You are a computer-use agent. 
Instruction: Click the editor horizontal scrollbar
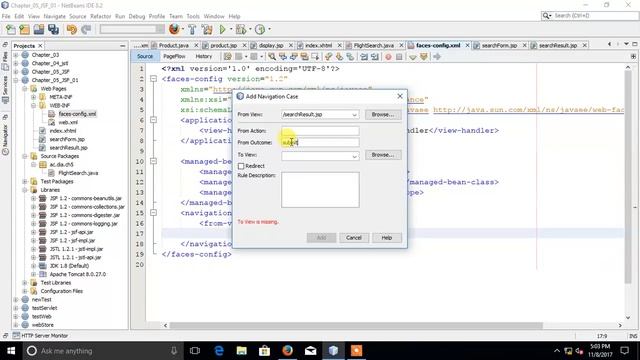coord(356,325)
